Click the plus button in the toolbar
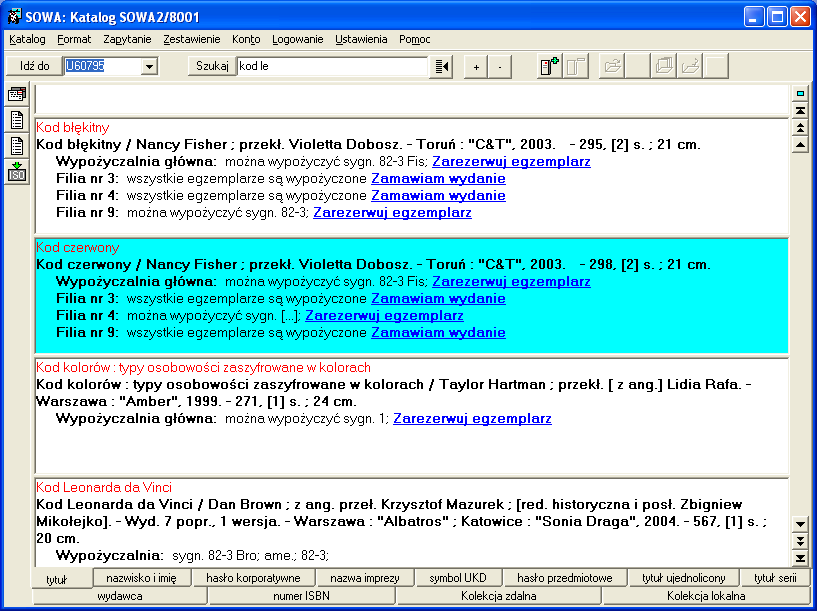 pyautogui.click(x=476, y=67)
